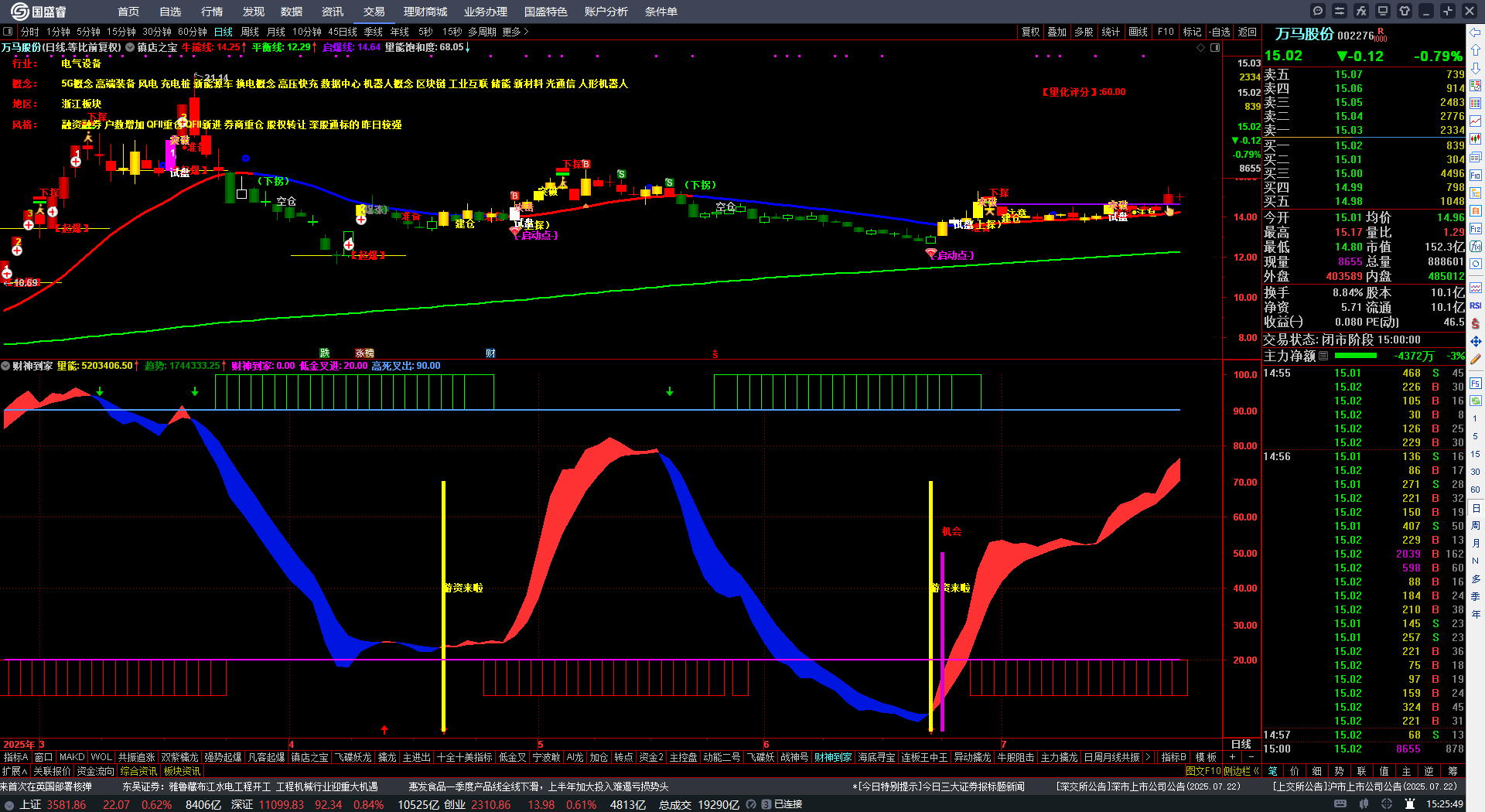The height and width of the screenshot is (812, 1485).
Task: Click 万马股份 stock name header
Action: (1305, 34)
